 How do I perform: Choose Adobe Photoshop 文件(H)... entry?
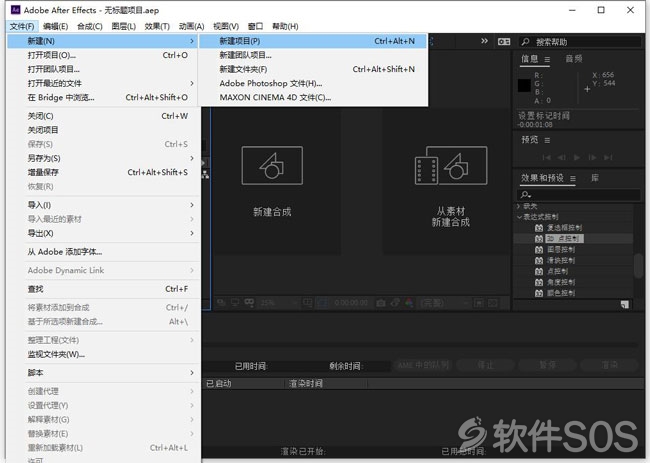[313, 83]
